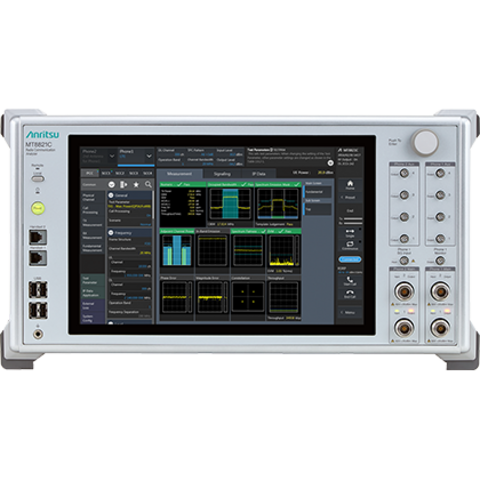The width and height of the screenshot is (480, 480).
Task: Click the Scenario setting row
Action: point(130,222)
